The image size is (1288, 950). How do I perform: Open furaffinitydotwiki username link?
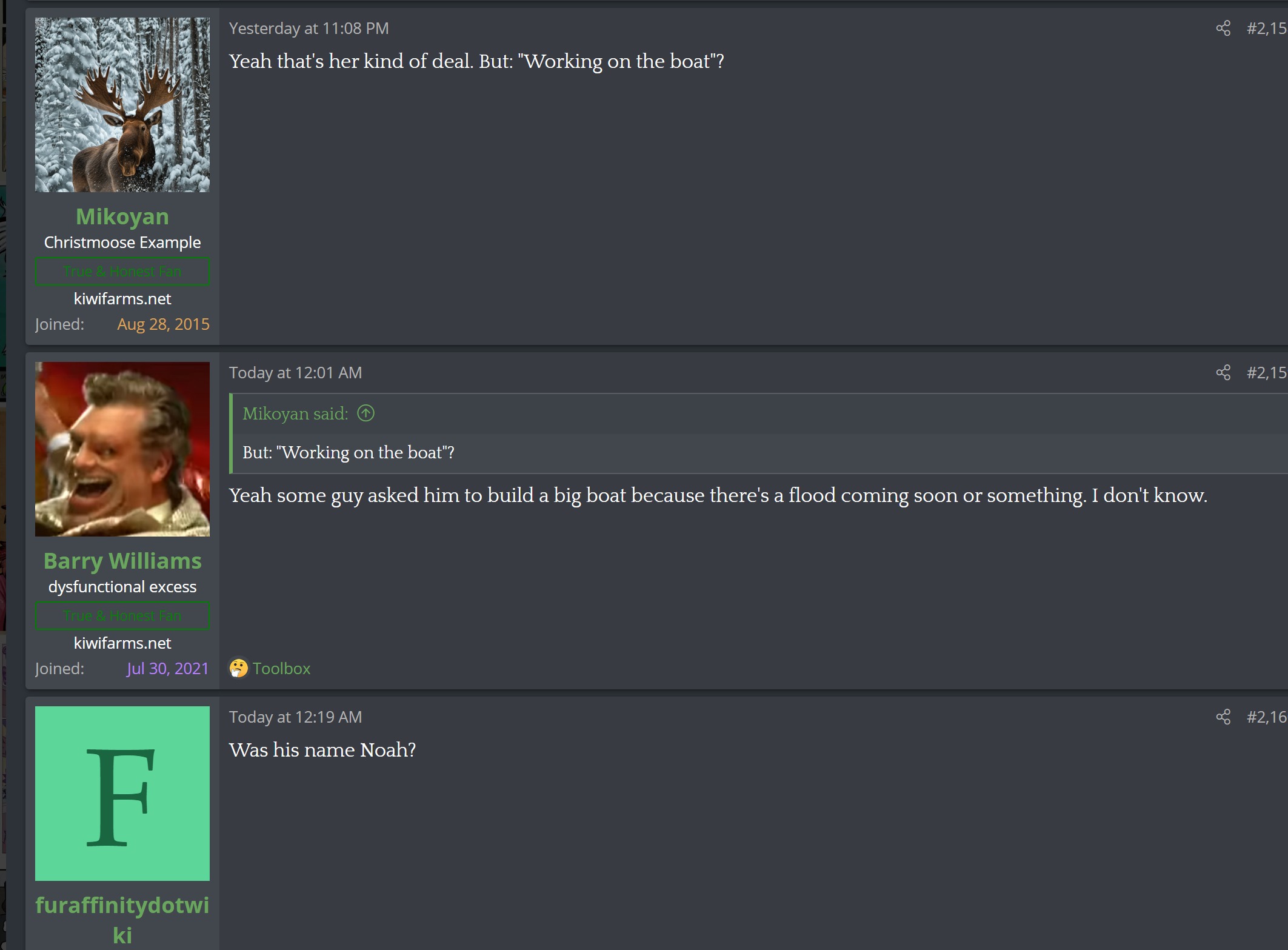[x=122, y=920]
